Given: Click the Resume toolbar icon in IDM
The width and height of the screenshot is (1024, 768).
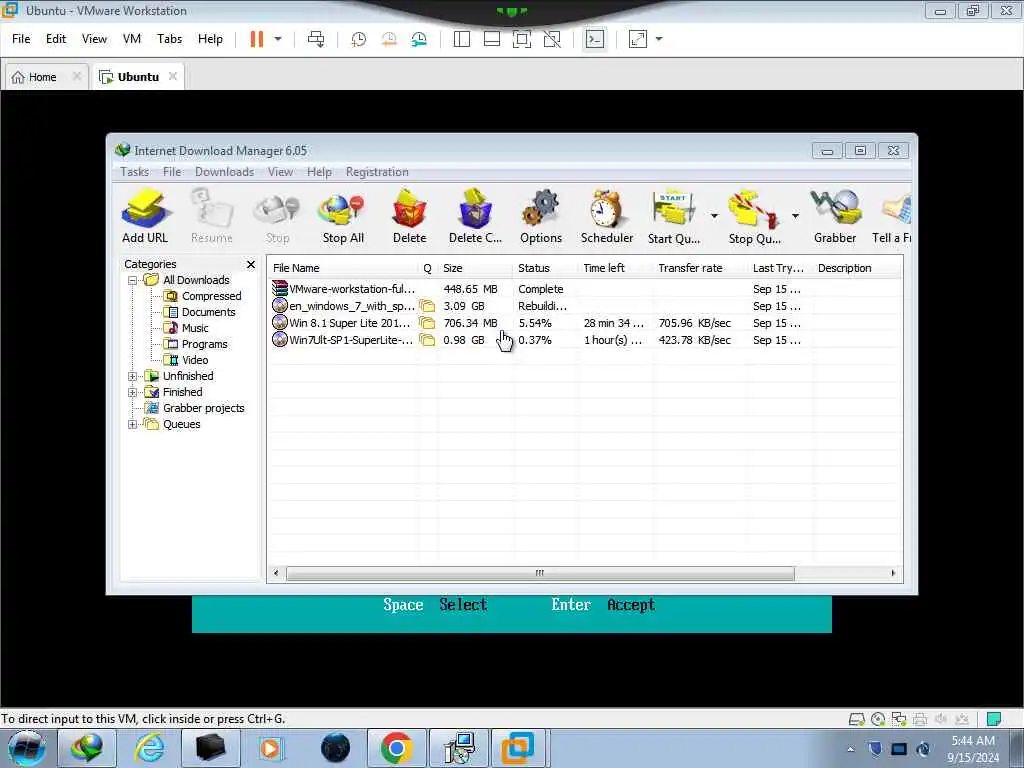Looking at the screenshot, I should pyautogui.click(x=212, y=216).
